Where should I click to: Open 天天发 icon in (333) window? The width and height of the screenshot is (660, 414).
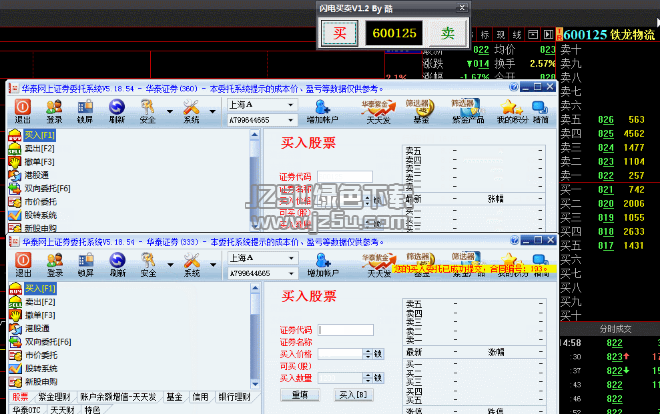379,264
